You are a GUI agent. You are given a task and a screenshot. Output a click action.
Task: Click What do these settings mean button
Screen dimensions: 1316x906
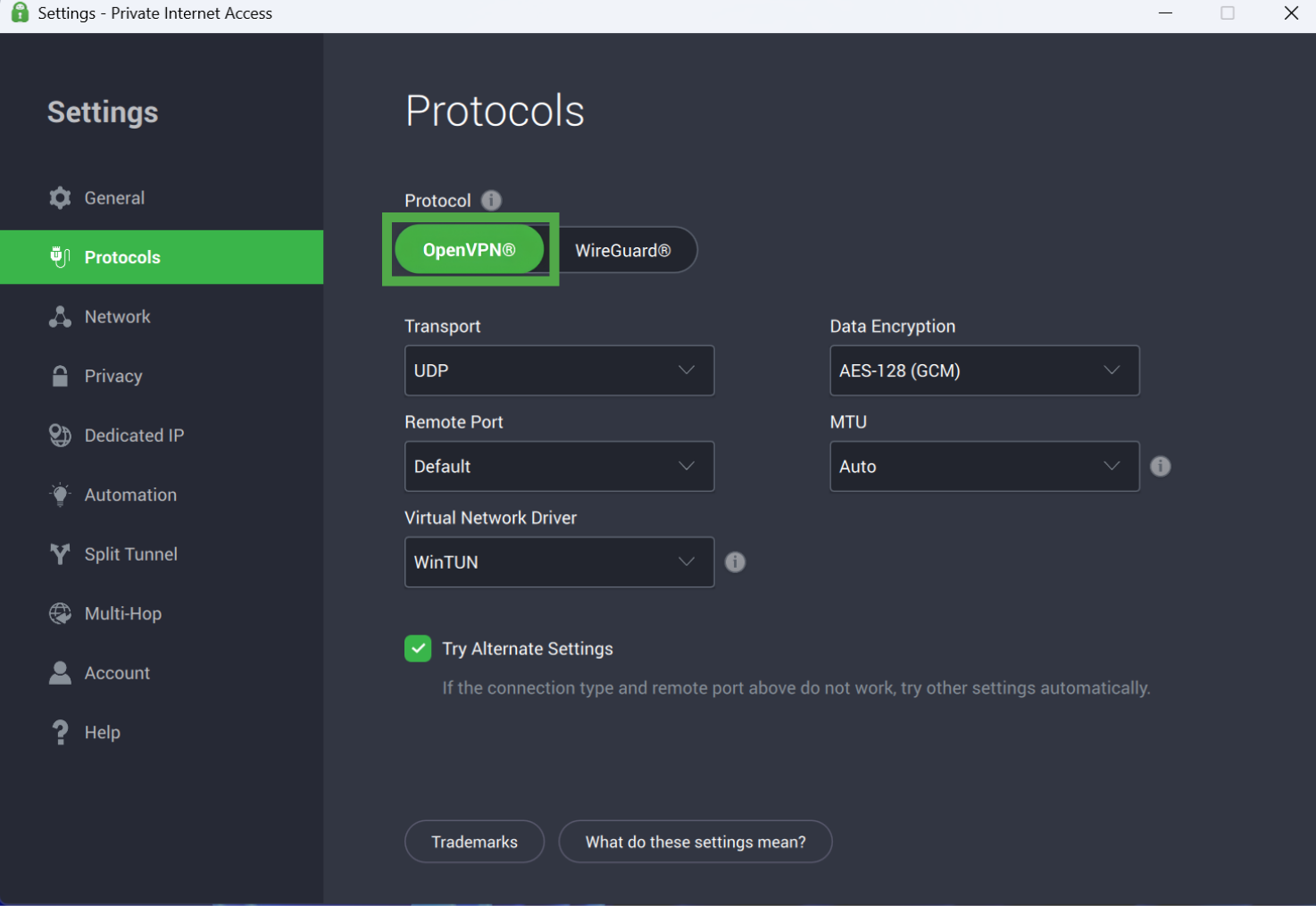click(695, 842)
